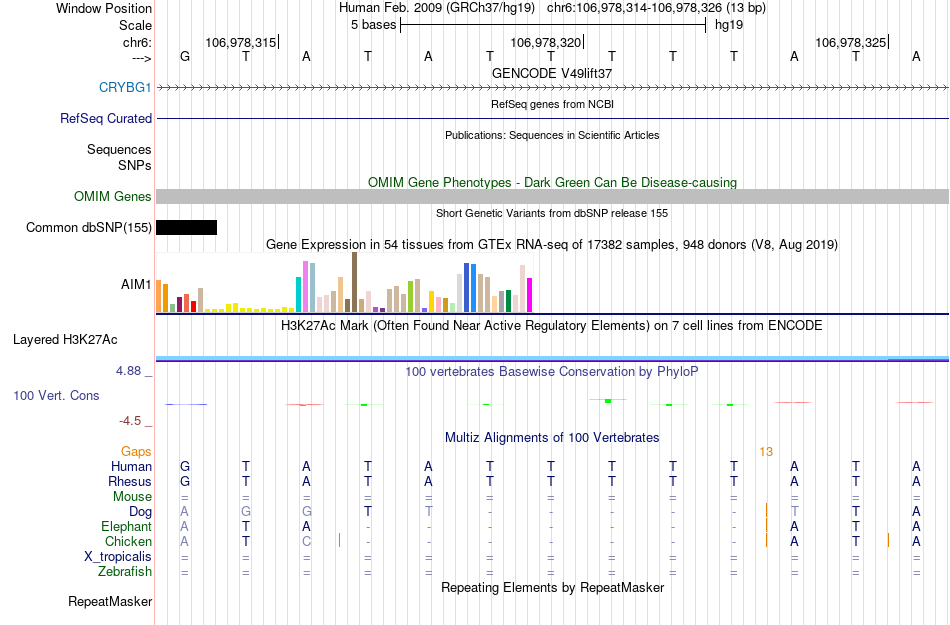Click the 5 bases scale bar

pos(553,25)
